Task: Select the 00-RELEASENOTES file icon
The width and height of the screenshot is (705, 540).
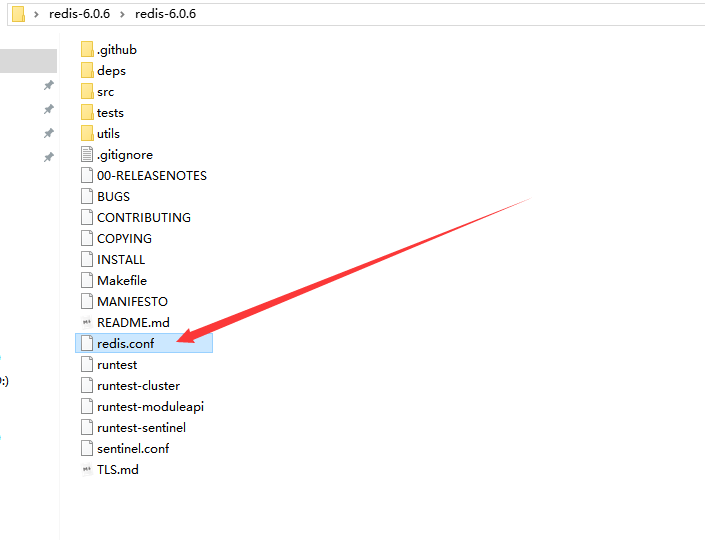Action: pos(87,175)
